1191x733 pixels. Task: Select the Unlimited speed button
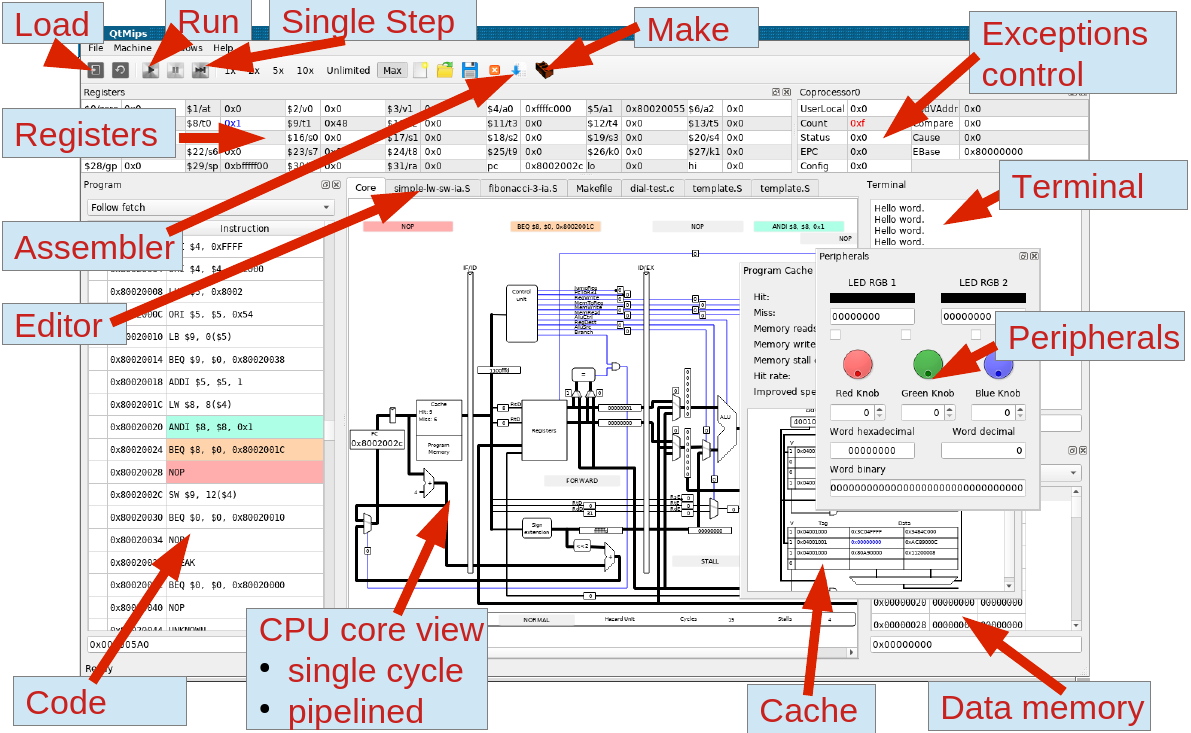(x=348, y=71)
